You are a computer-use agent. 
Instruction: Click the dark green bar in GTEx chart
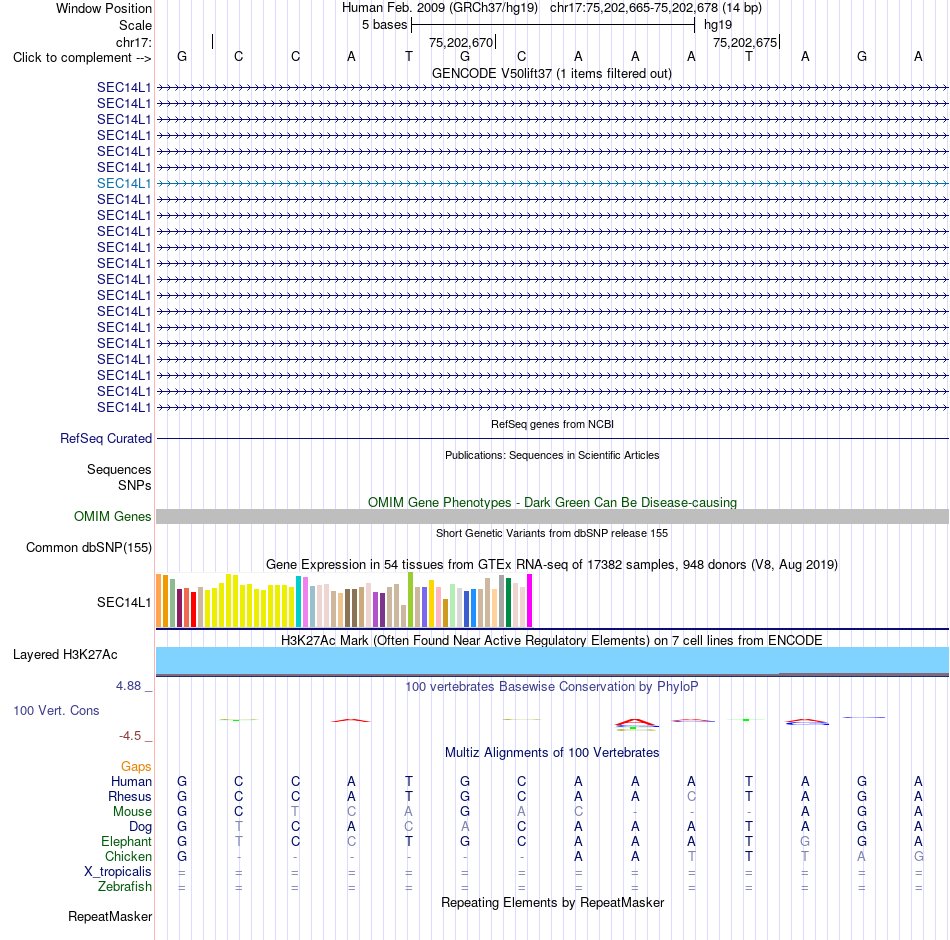(x=508, y=602)
